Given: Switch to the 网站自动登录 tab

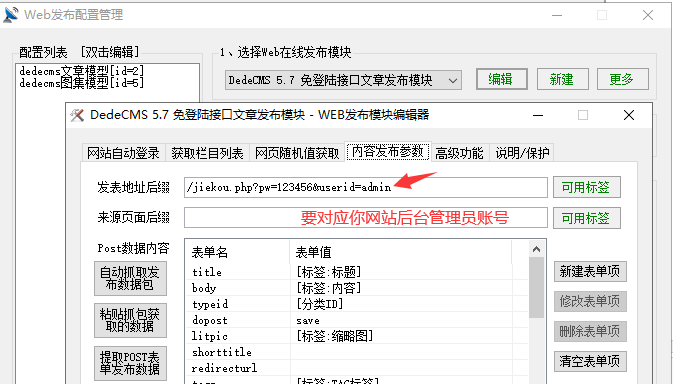Looking at the screenshot, I should click(123, 153).
